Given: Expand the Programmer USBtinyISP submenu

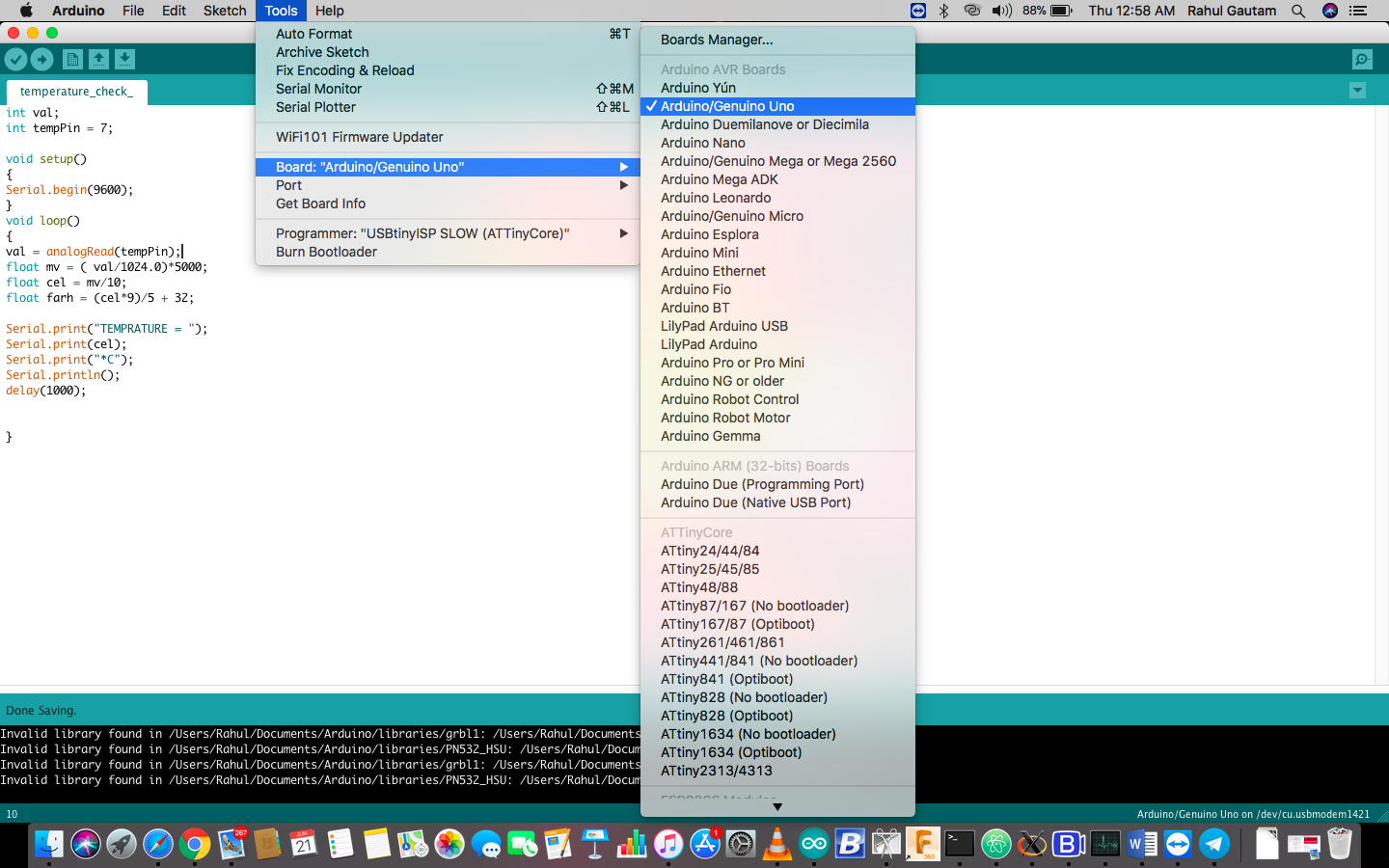Looking at the screenshot, I should point(448,233).
